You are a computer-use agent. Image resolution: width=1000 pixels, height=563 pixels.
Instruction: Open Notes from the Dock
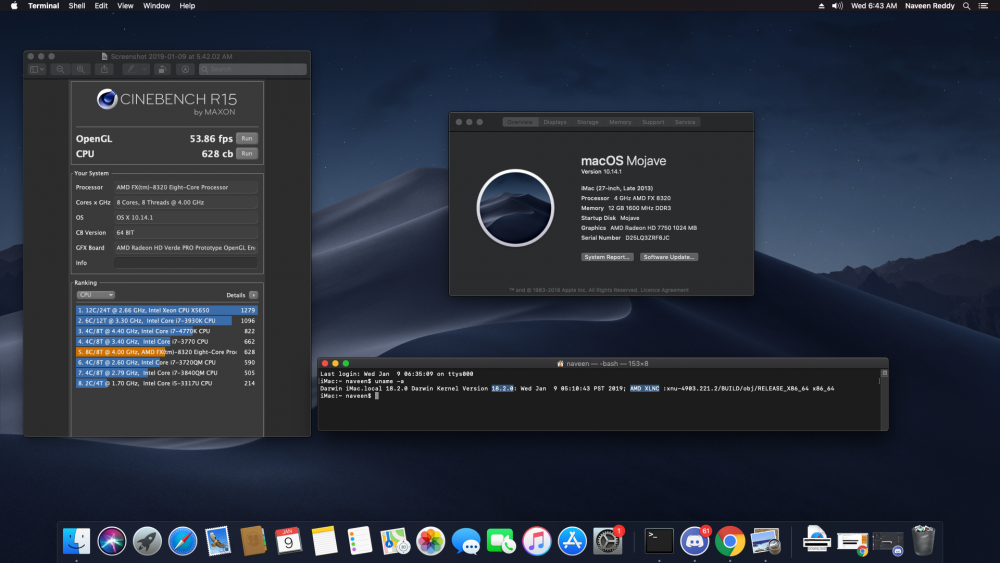tap(324, 541)
